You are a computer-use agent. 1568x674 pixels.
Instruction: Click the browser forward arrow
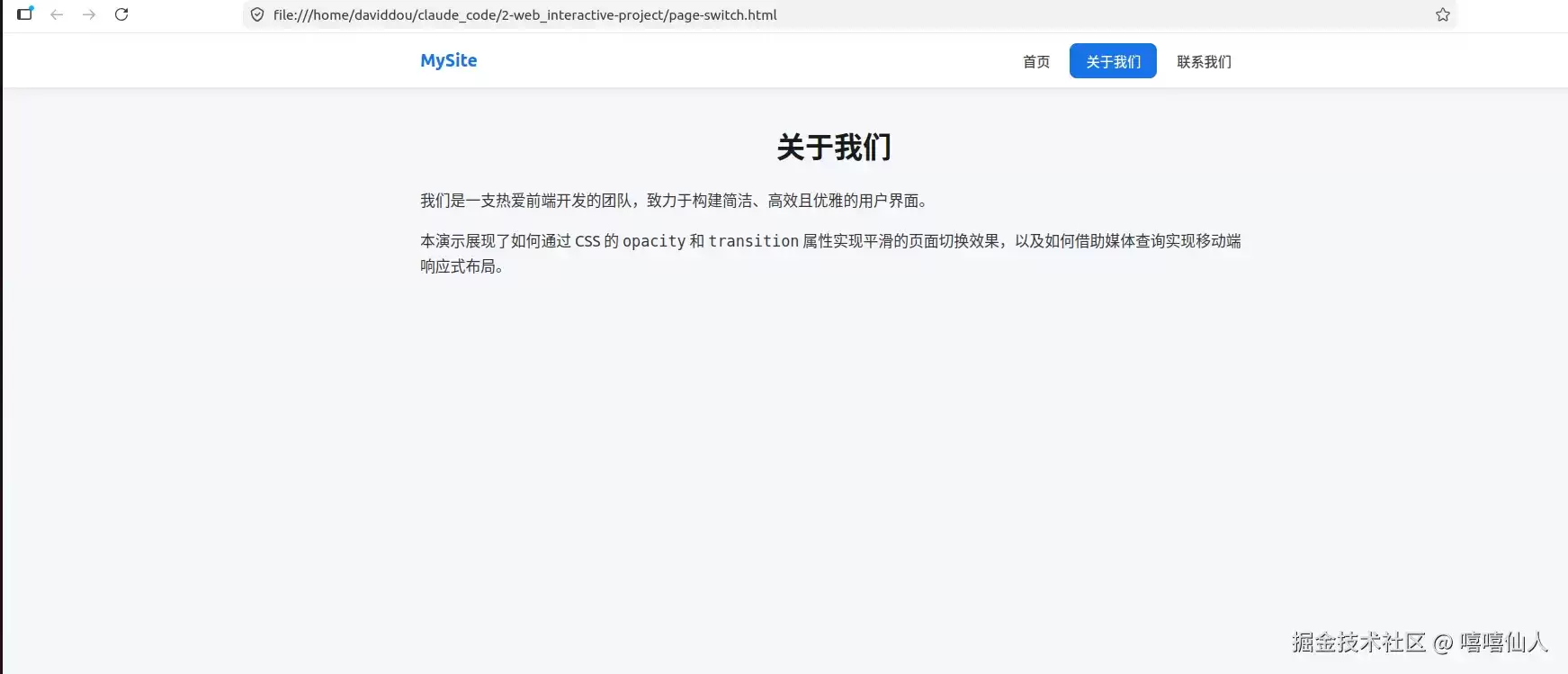tap(89, 14)
